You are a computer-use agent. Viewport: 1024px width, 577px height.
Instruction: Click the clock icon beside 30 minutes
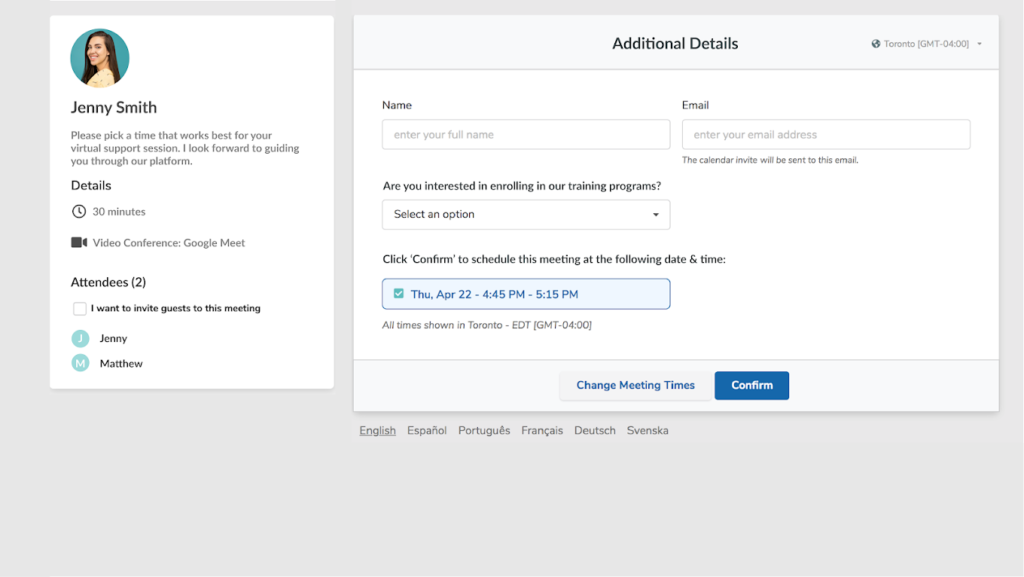tap(78, 211)
